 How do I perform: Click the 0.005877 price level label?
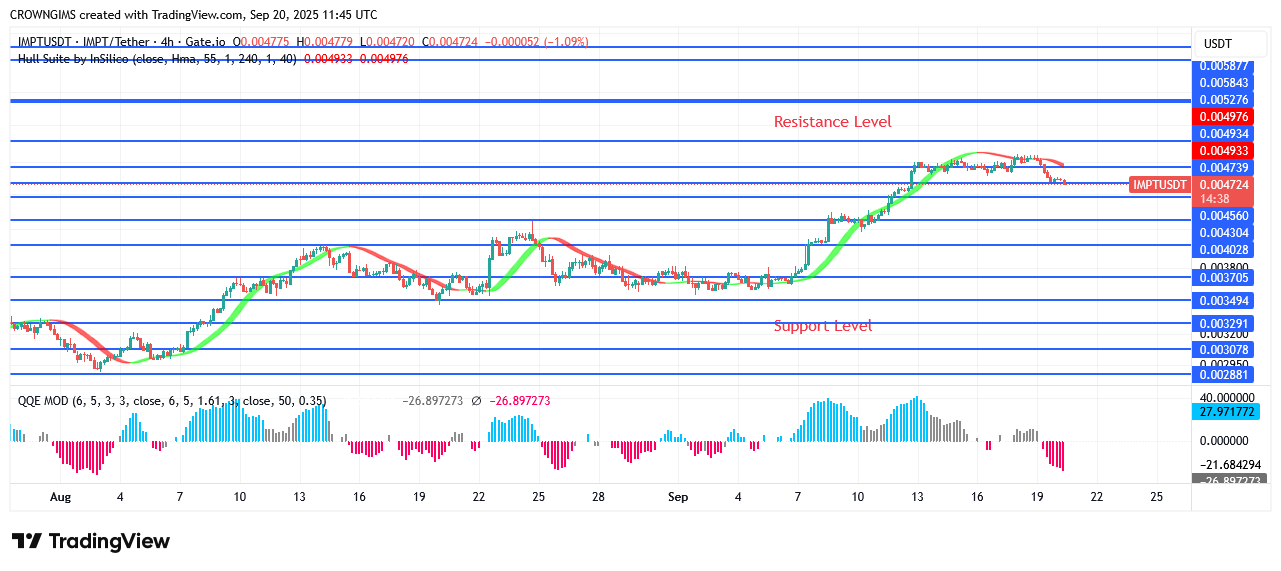(x=1223, y=66)
